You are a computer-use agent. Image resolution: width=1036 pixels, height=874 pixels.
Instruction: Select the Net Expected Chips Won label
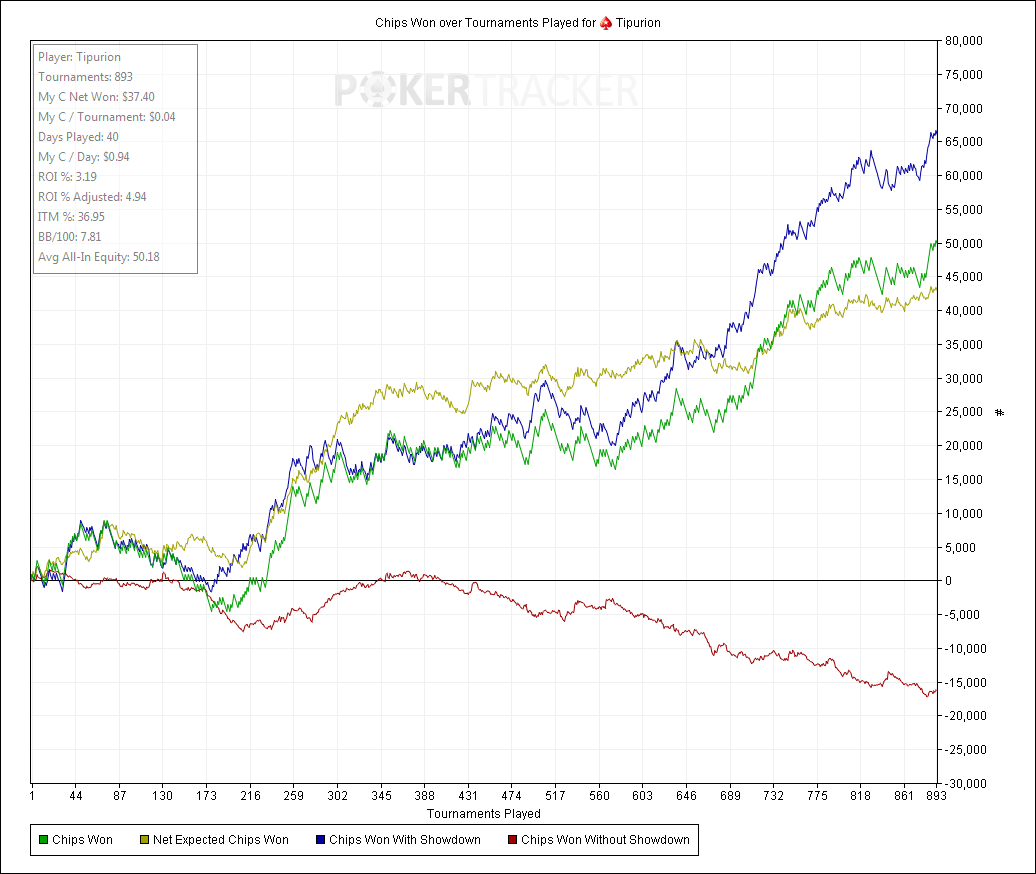point(221,840)
